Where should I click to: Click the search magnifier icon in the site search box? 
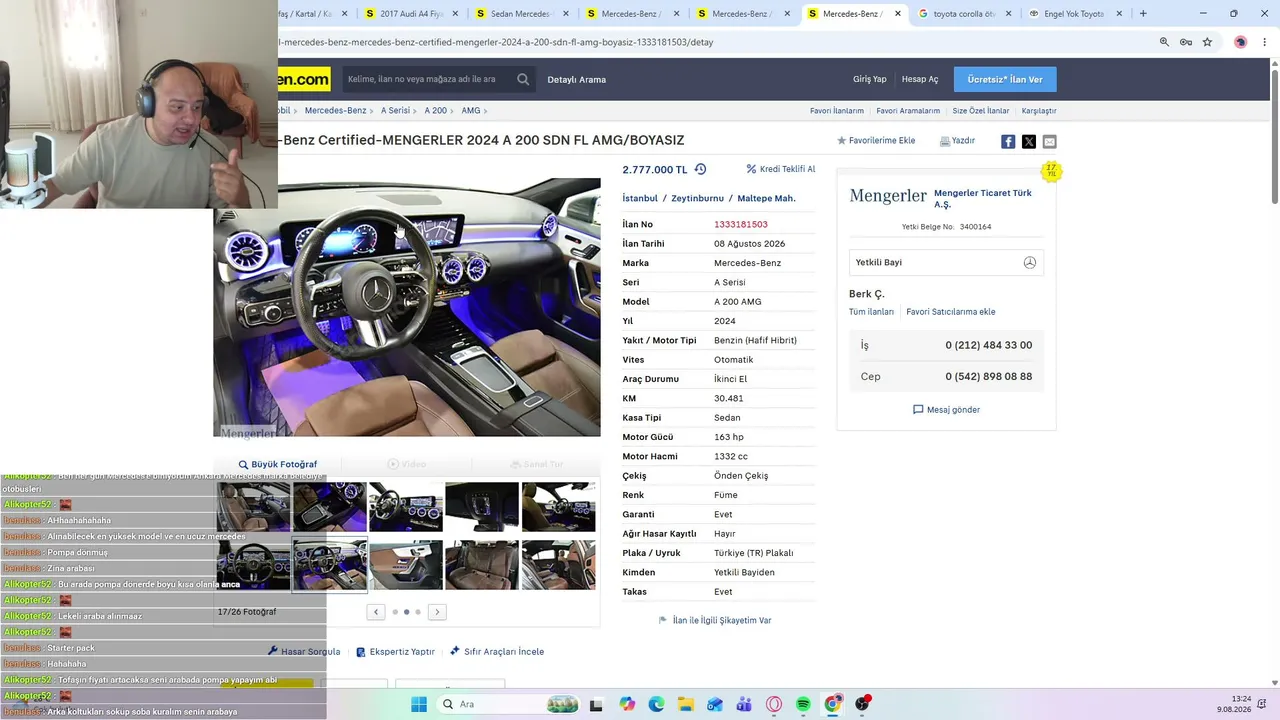click(x=523, y=79)
